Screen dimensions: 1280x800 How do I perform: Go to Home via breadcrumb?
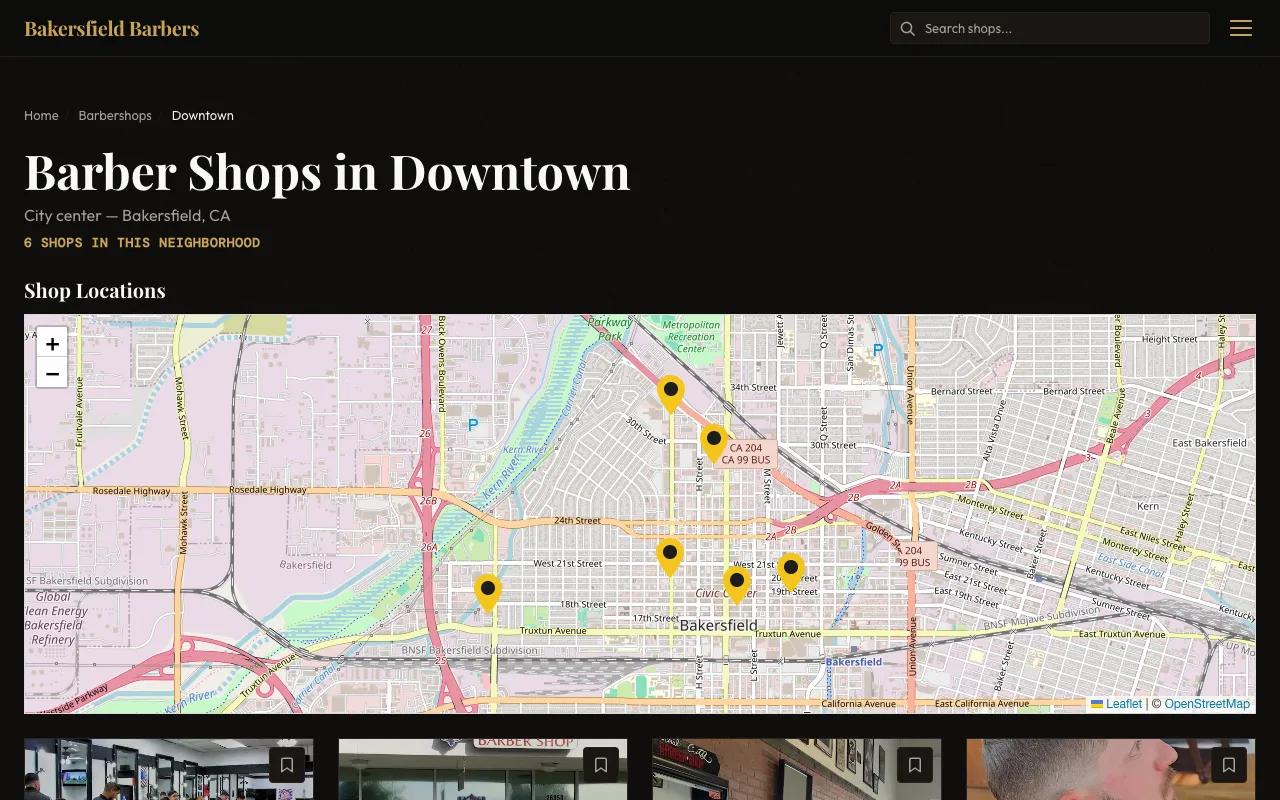click(x=41, y=115)
